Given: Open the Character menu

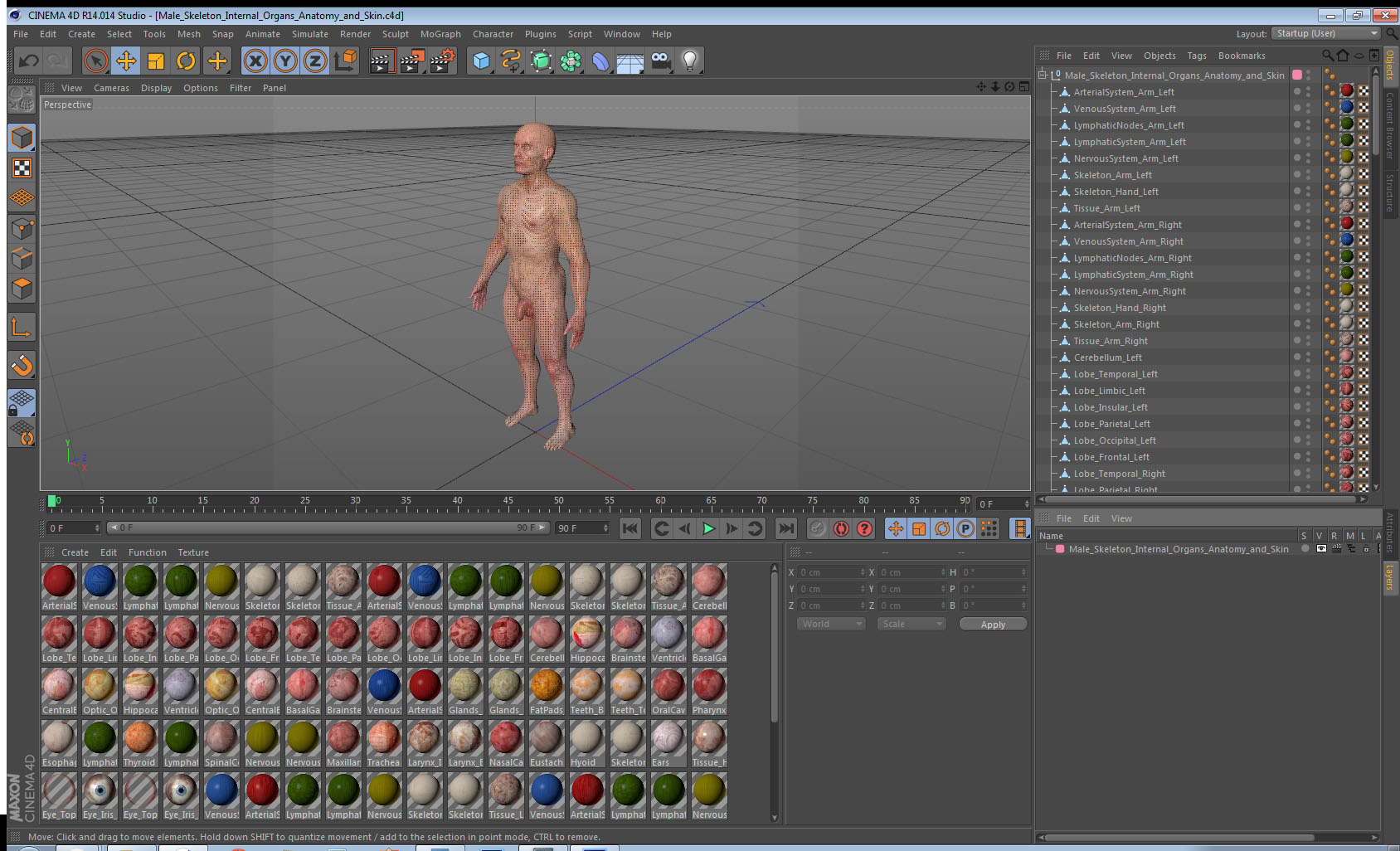Looking at the screenshot, I should pos(493,34).
